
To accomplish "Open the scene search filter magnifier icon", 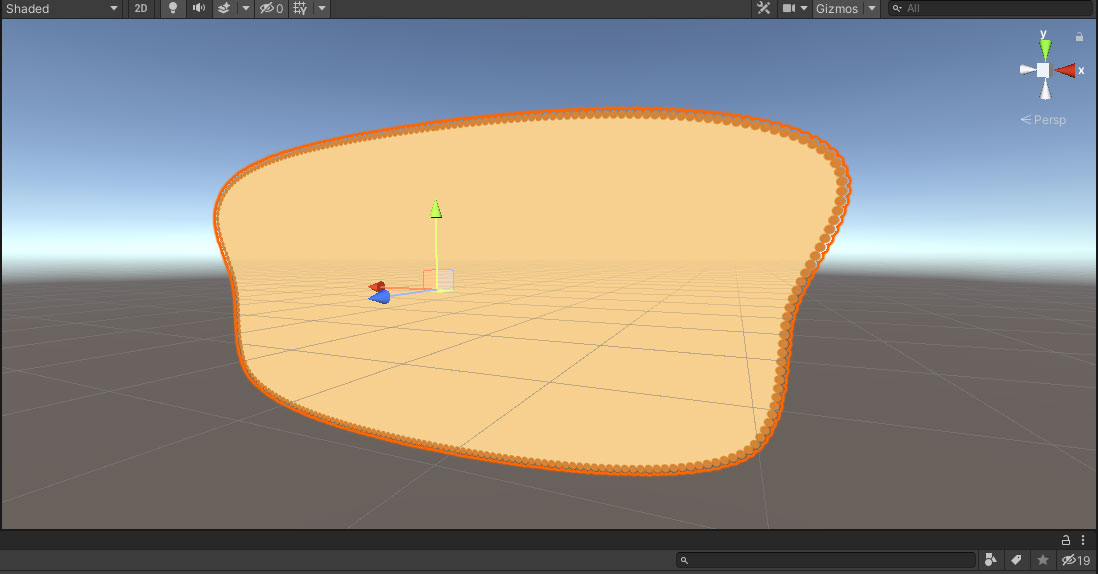I will pyautogui.click(x=897, y=8).
